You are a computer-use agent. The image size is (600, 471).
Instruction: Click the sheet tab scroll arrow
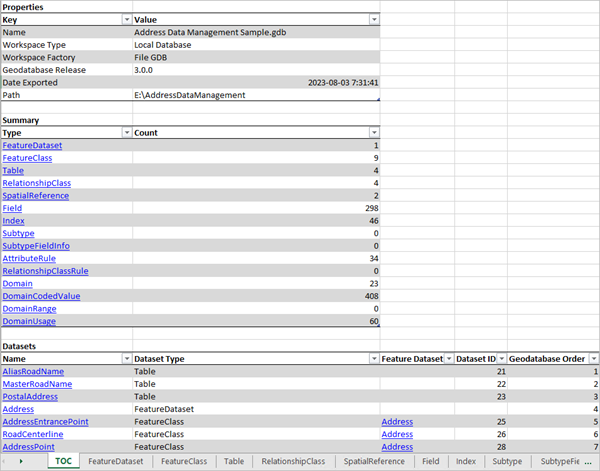20,462
